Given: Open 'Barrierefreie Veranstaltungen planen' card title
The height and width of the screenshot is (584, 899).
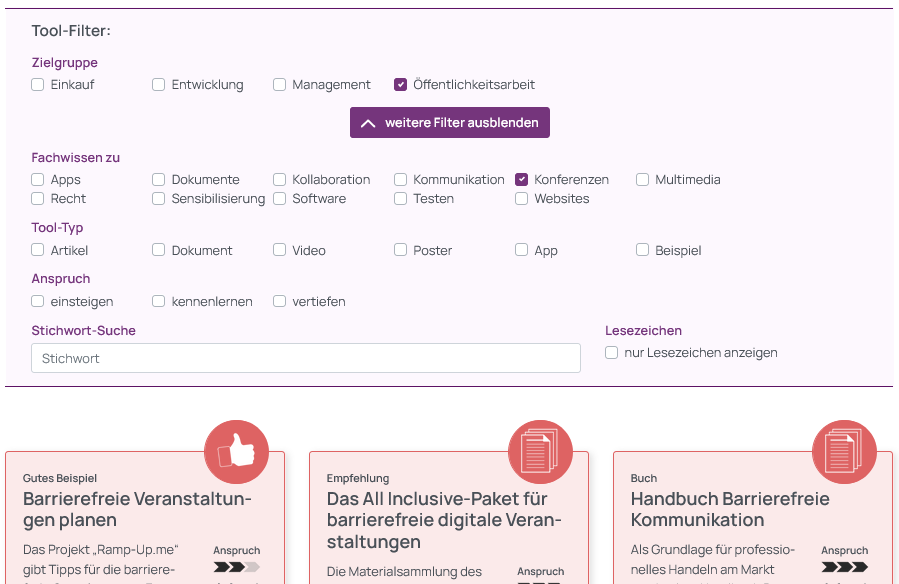Looking at the screenshot, I should coord(137,509).
